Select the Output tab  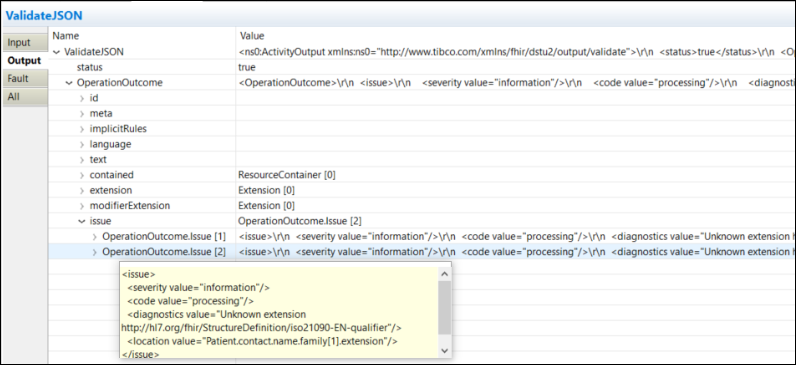pyautogui.click(x=24, y=60)
